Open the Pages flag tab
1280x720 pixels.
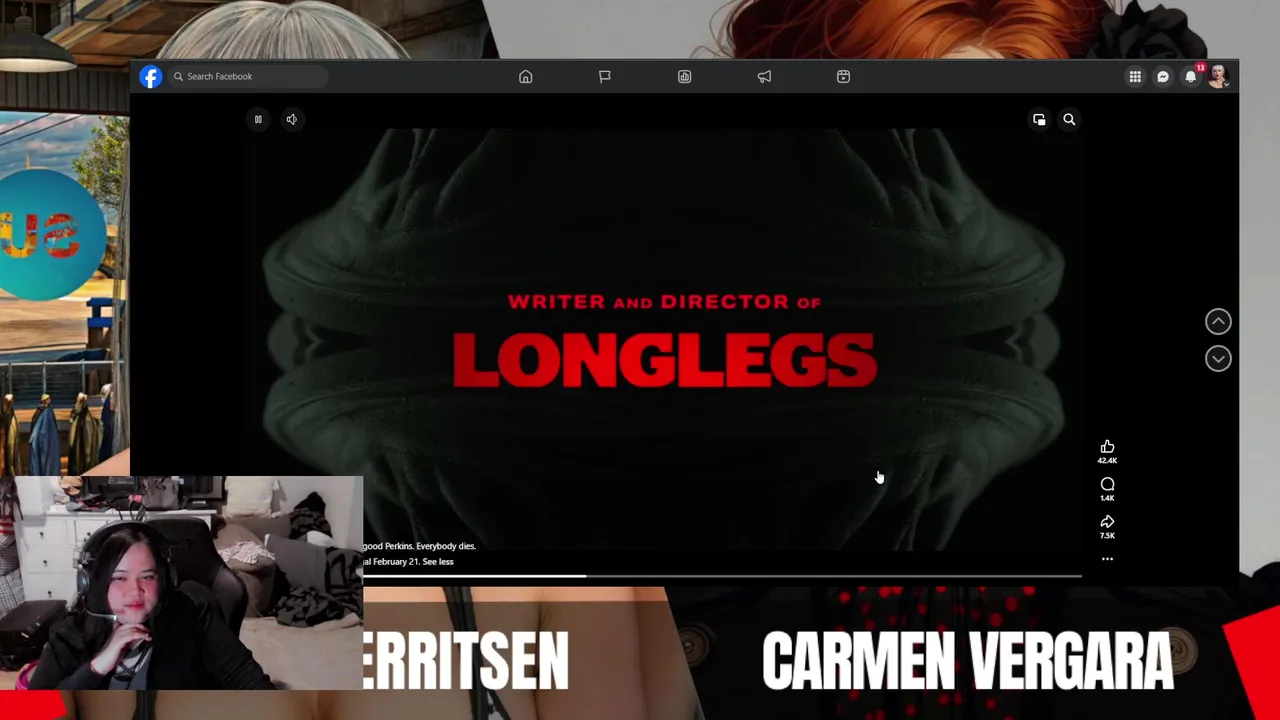pyautogui.click(x=604, y=77)
